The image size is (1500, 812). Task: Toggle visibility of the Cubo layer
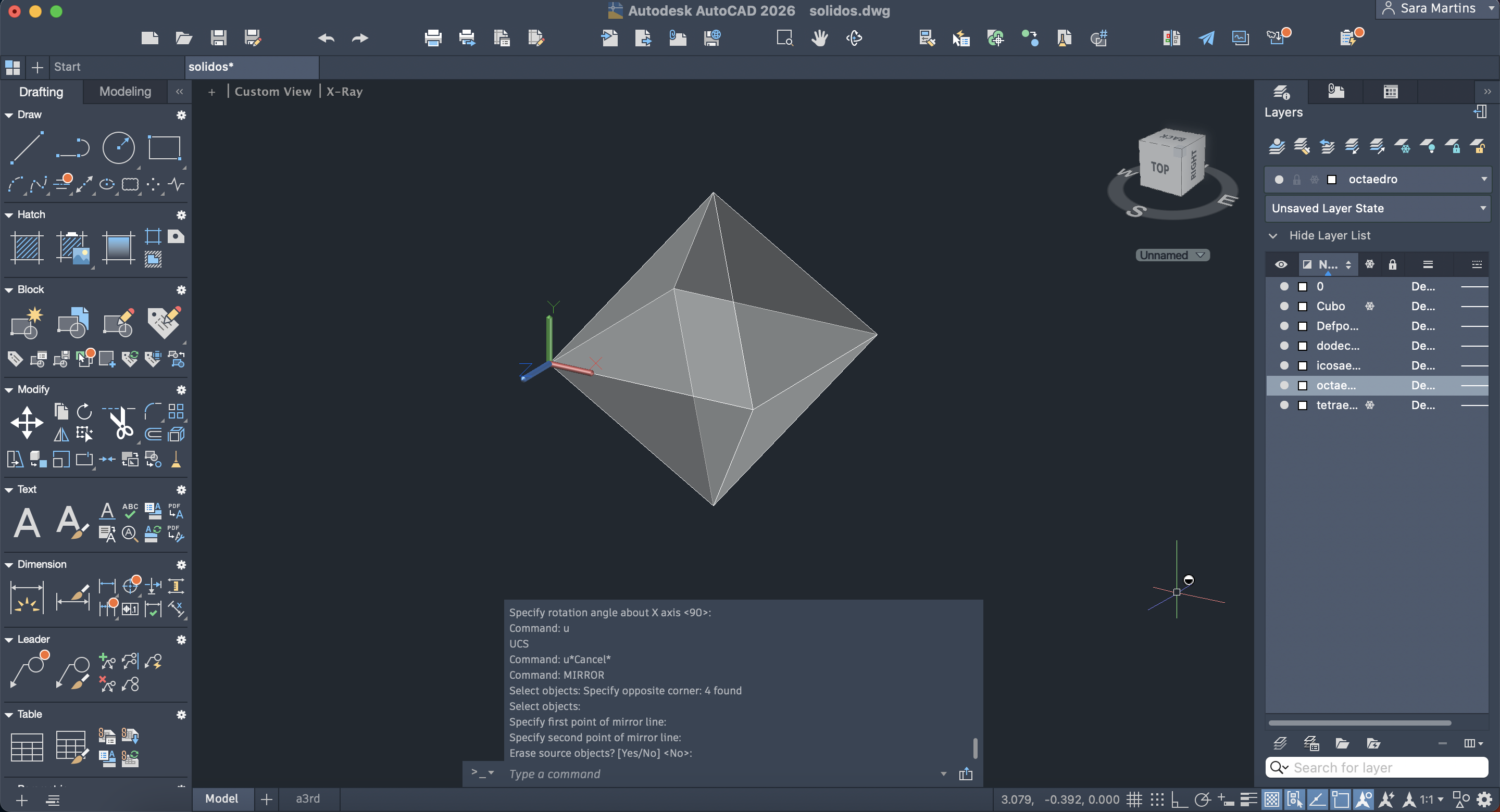[x=1284, y=306]
